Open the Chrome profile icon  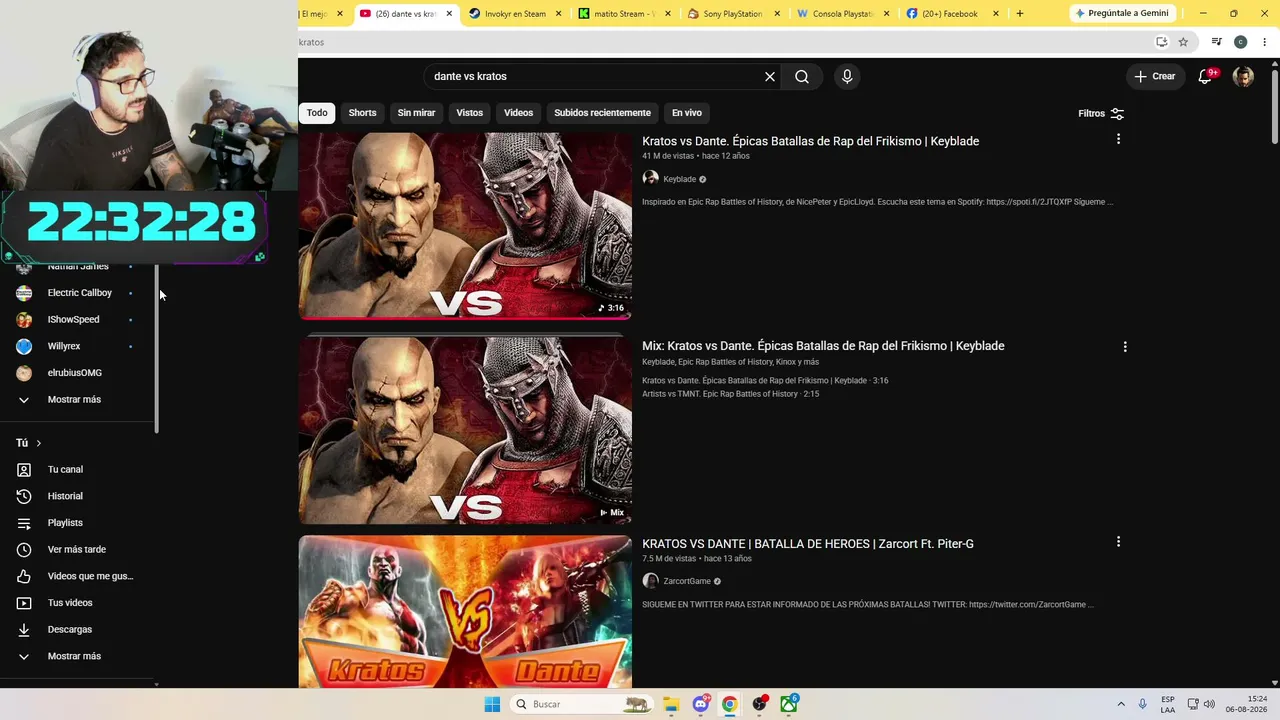[1240, 42]
